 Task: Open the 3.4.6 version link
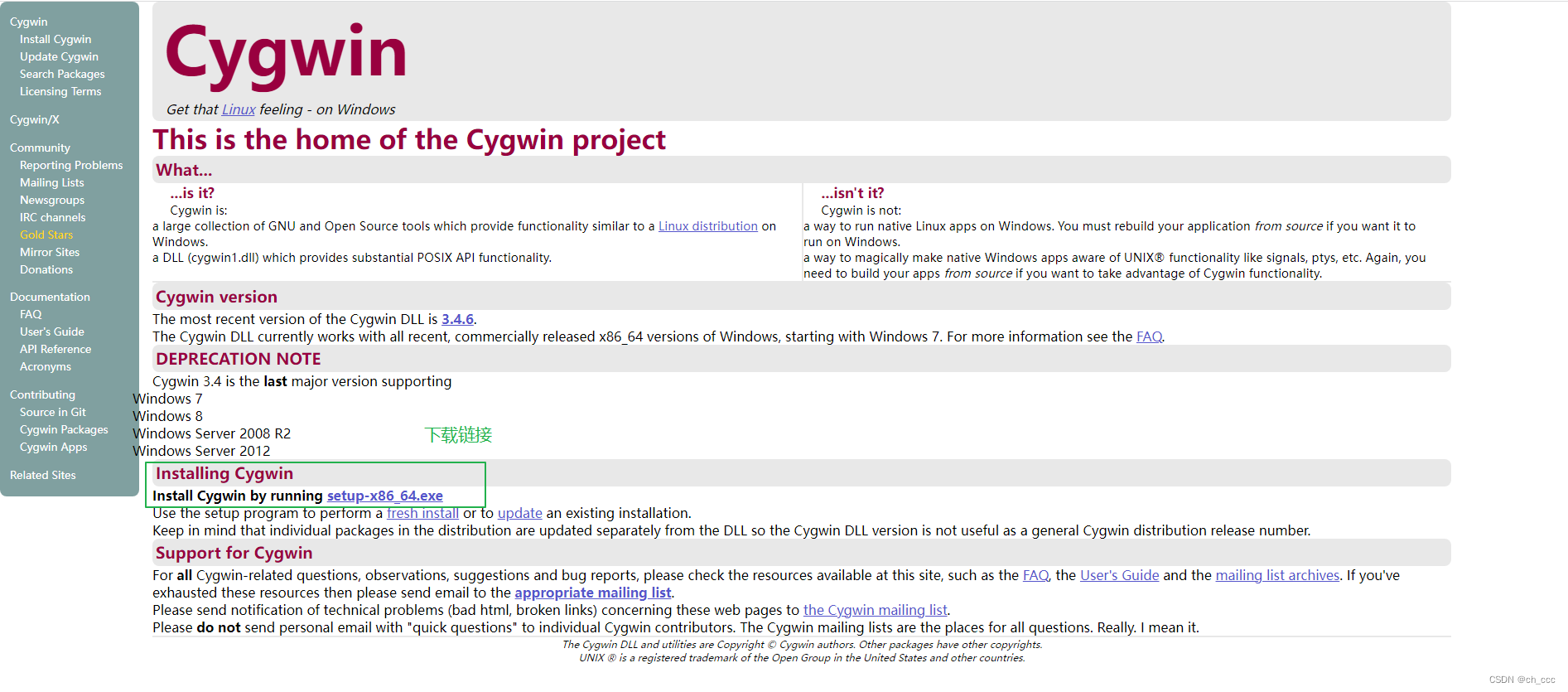click(457, 319)
